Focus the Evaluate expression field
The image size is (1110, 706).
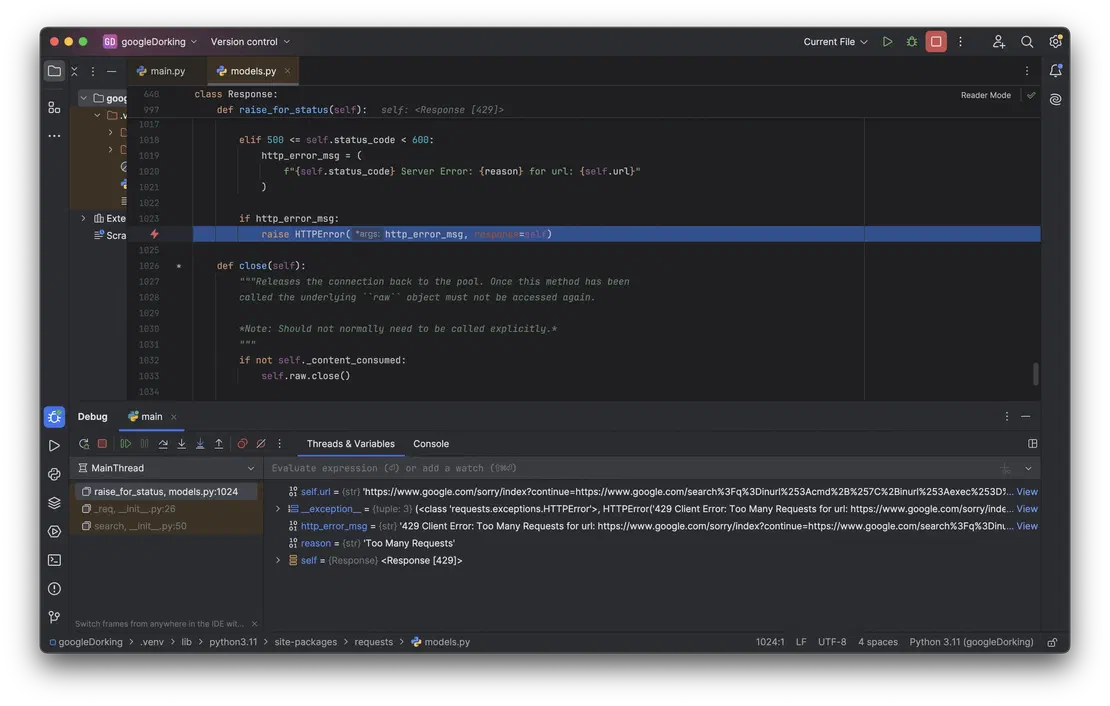tap(630, 468)
